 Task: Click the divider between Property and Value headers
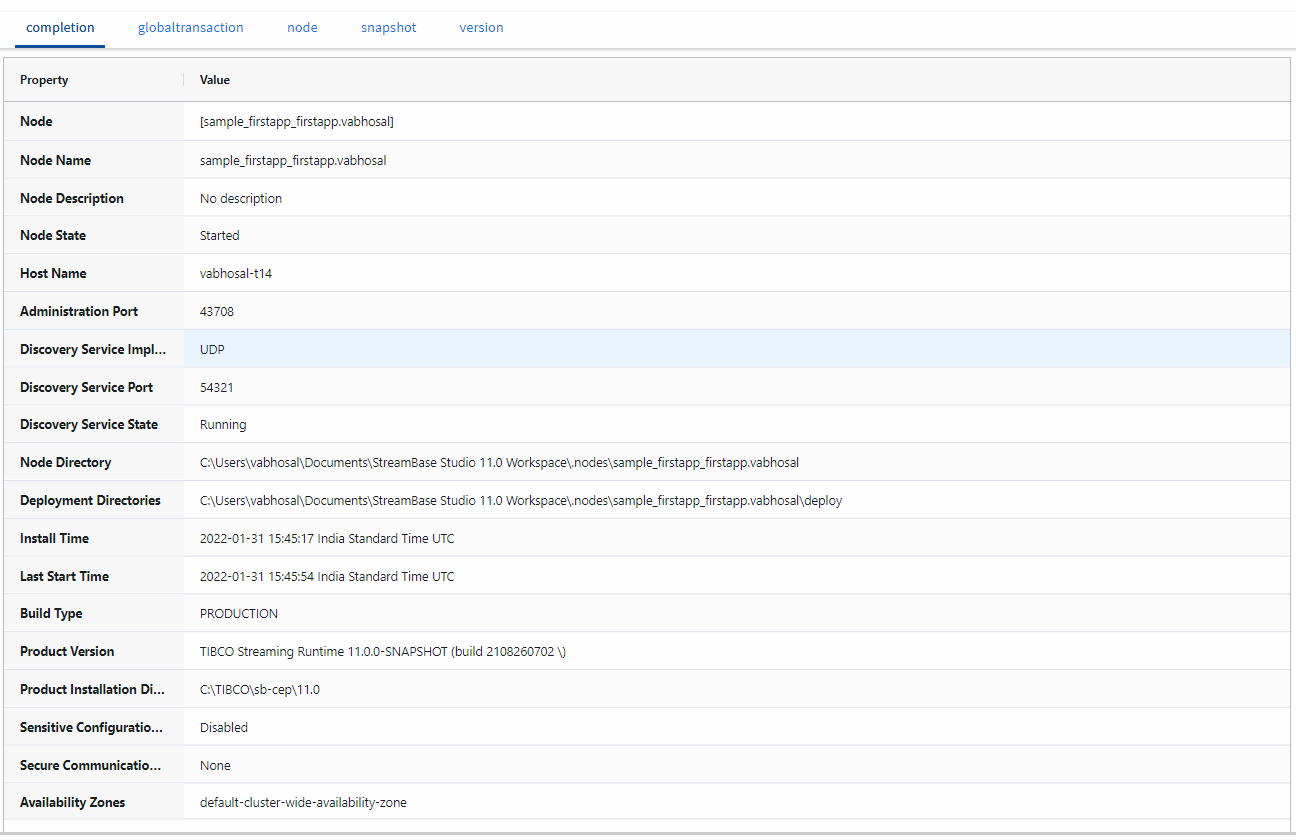184,80
